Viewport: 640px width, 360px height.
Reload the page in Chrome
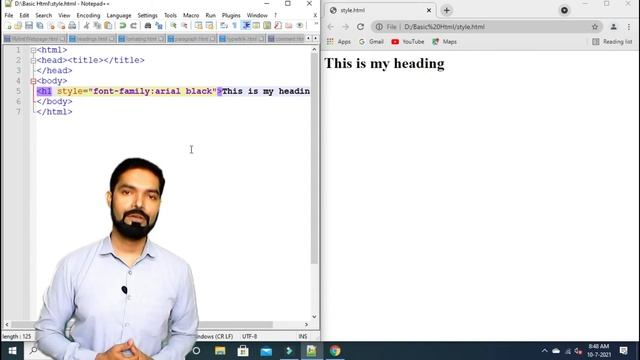point(360,27)
